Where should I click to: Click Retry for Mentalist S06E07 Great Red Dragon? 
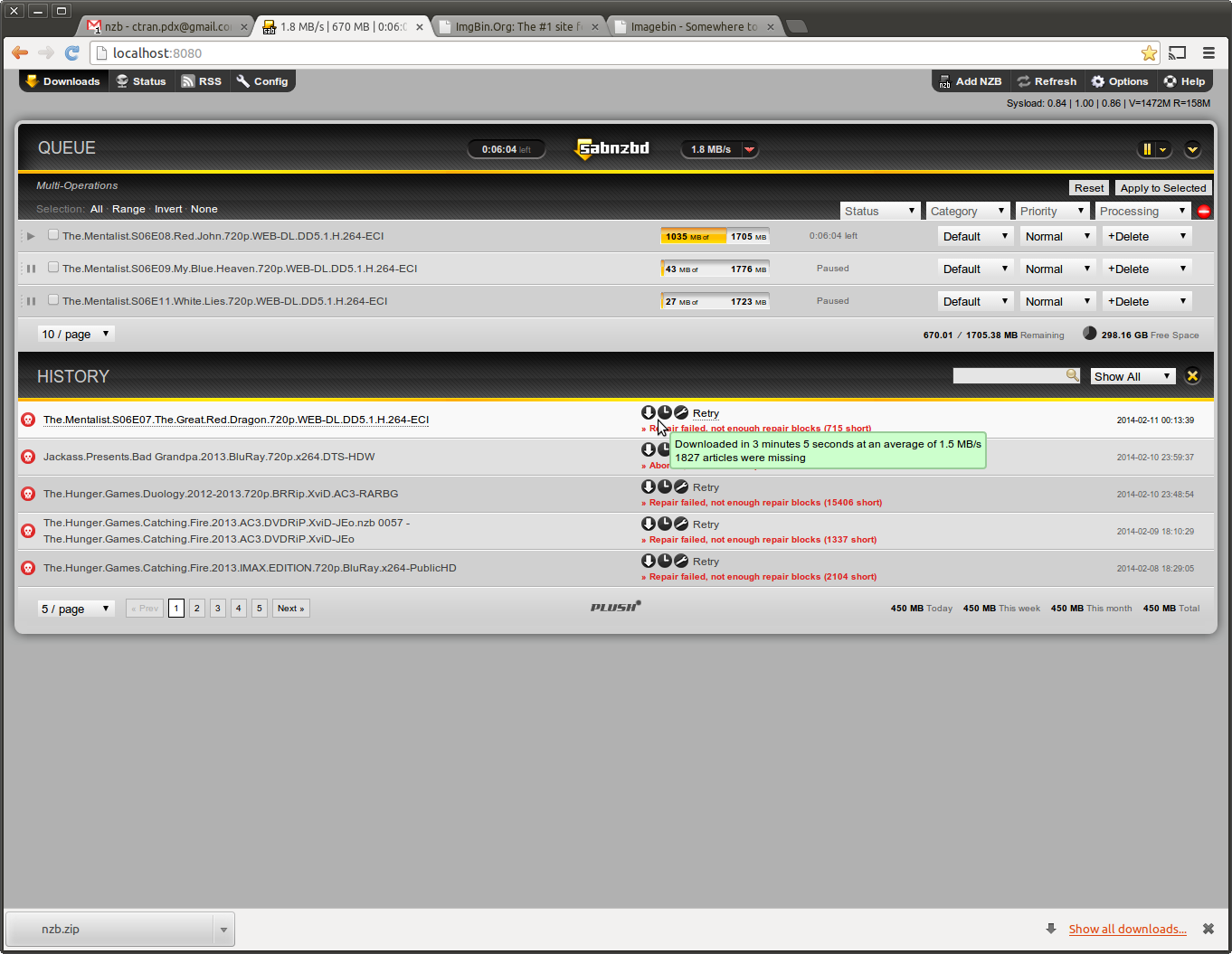click(x=706, y=413)
